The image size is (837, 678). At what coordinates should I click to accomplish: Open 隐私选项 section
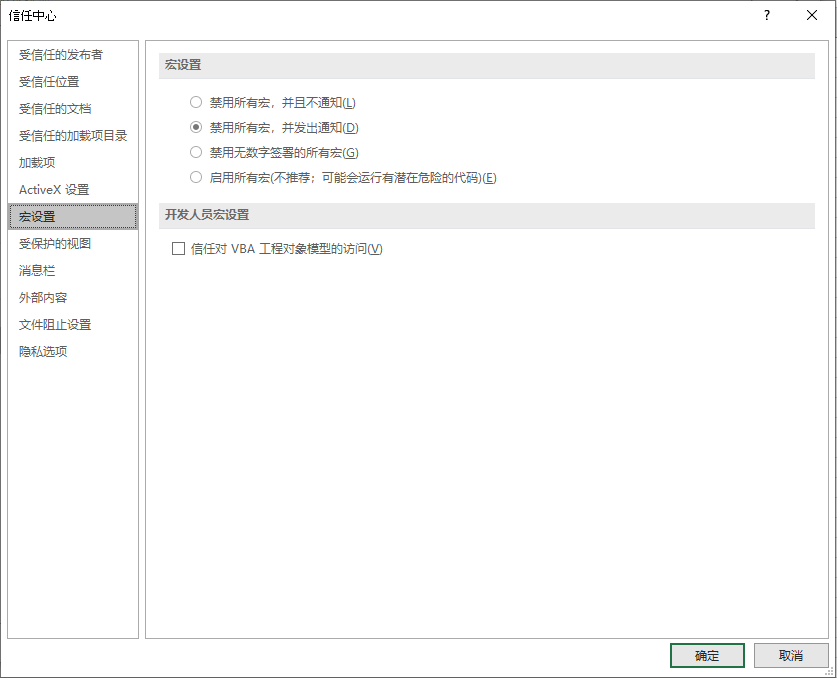pyautogui.click(x=73, y=351)
